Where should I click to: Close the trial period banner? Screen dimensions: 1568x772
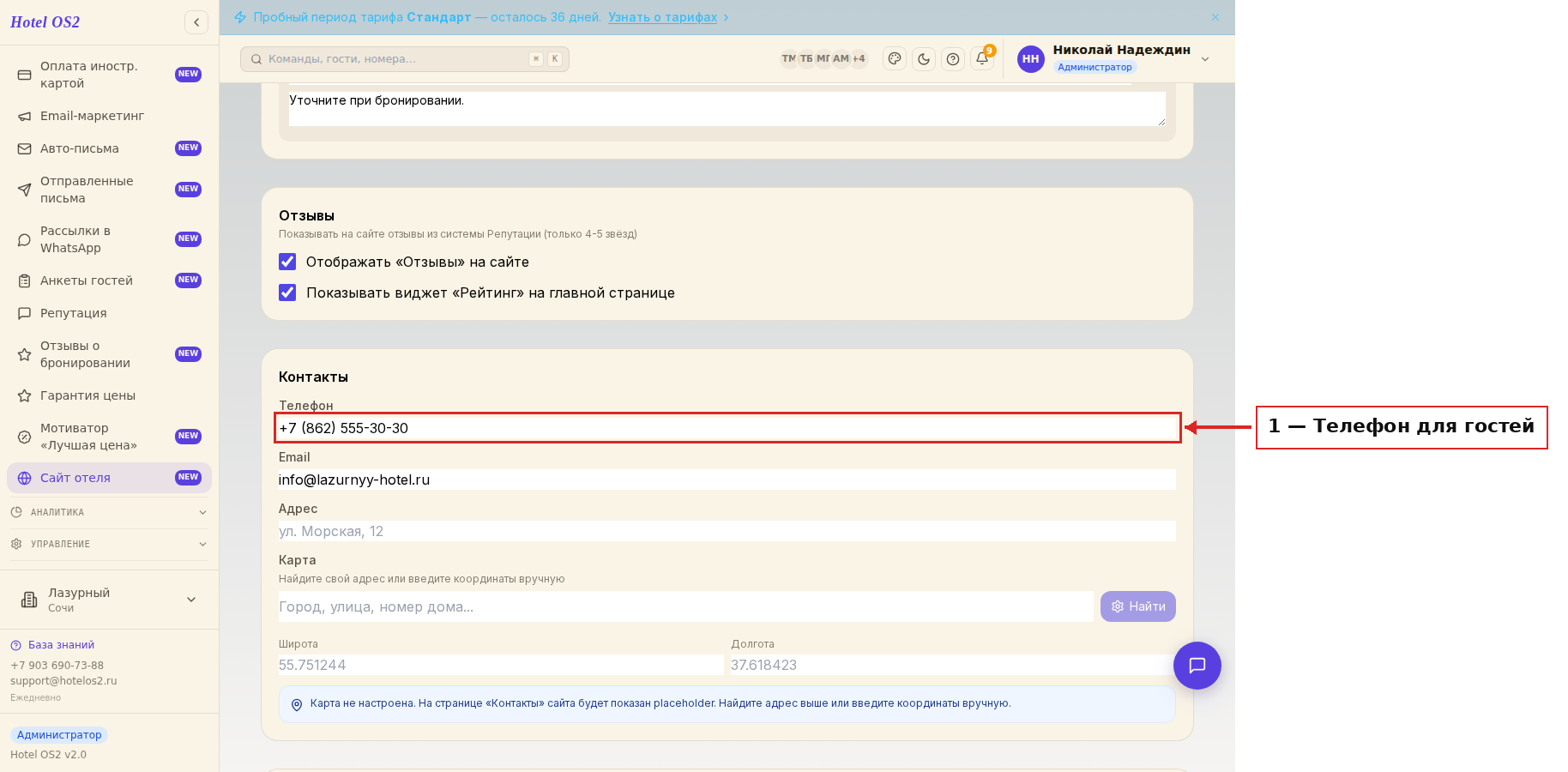1215,17
